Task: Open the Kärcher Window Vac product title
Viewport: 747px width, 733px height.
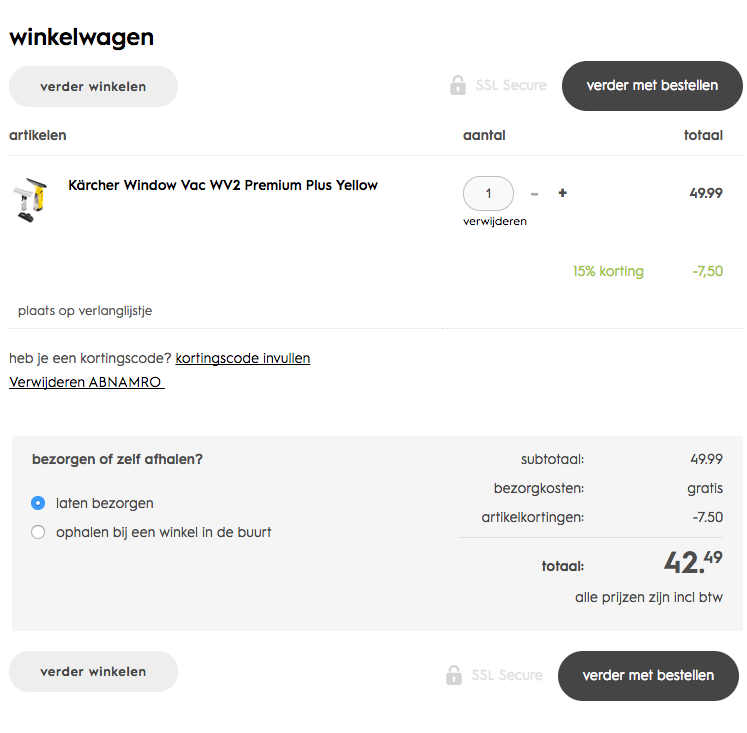Action: point(223,185)
